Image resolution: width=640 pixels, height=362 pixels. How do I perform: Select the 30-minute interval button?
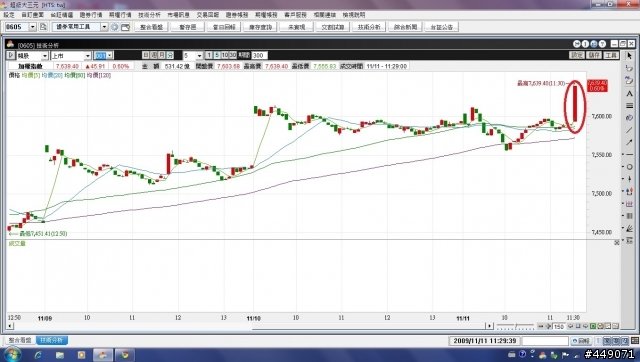[233, 55]
